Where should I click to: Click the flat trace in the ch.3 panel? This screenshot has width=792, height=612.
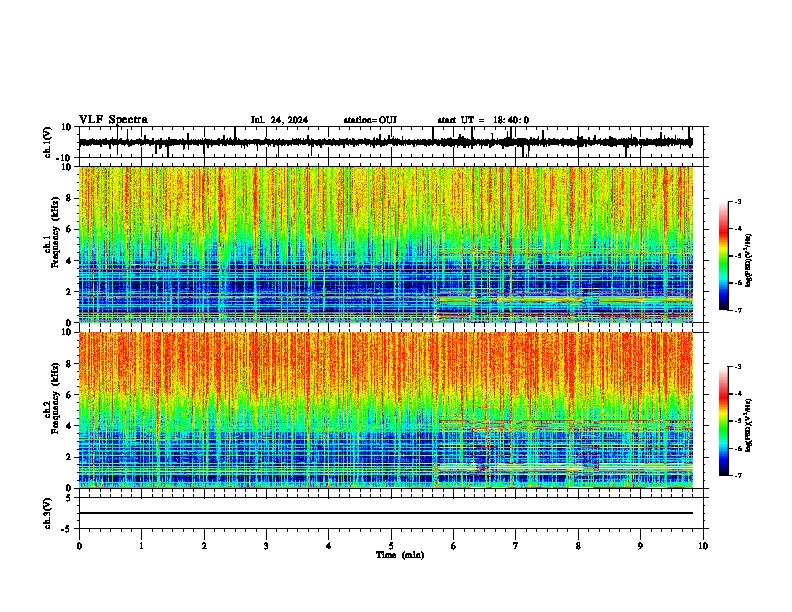pyautogui.click(x=386, y=513)
